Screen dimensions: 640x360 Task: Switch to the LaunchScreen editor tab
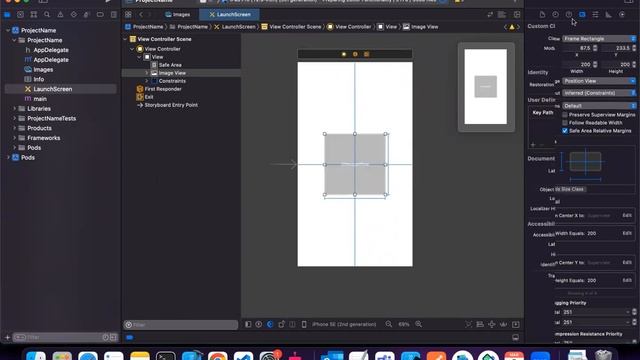point(229,15)
